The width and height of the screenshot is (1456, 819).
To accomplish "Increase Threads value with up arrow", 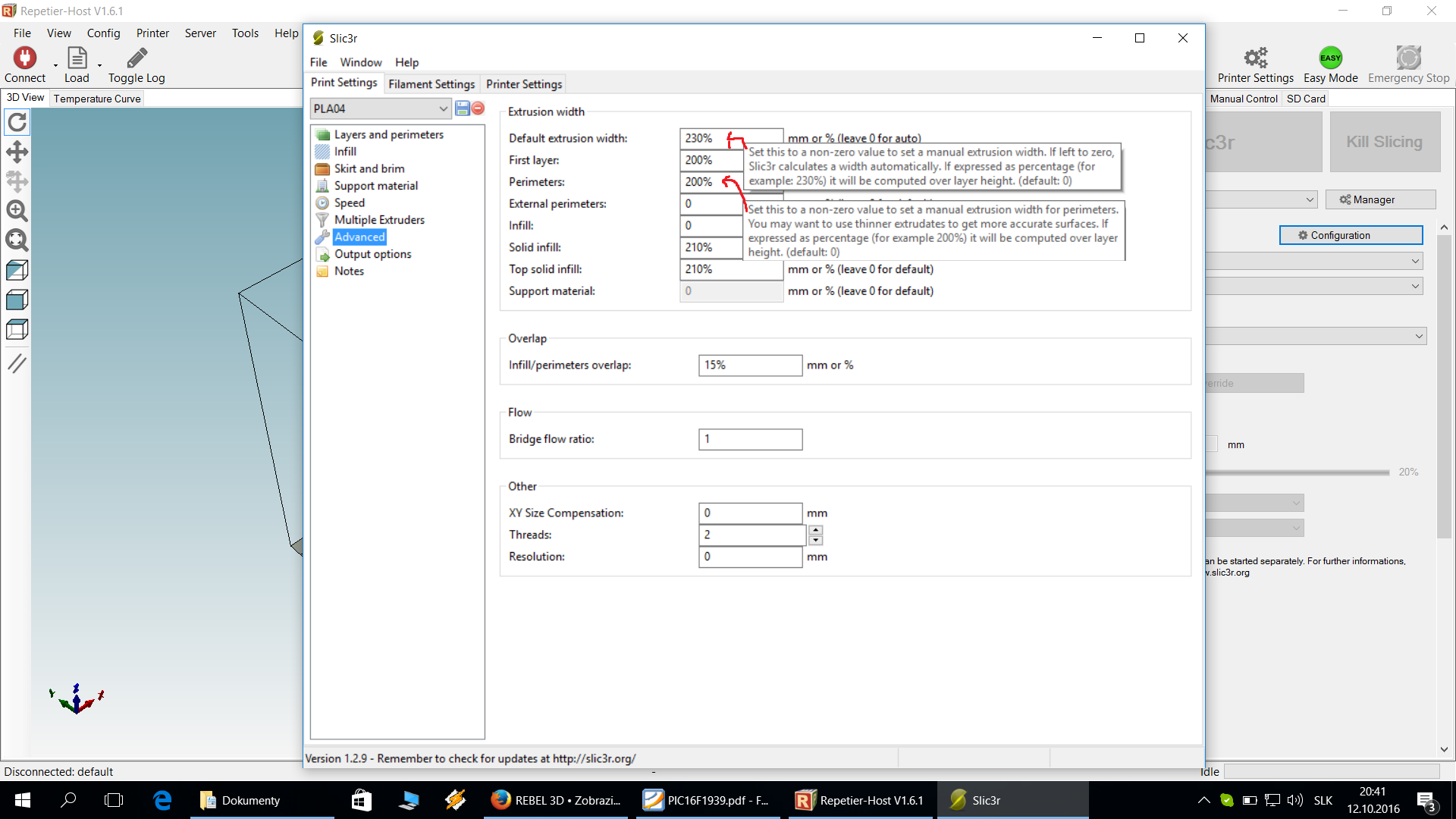I will tap(816, 530).
